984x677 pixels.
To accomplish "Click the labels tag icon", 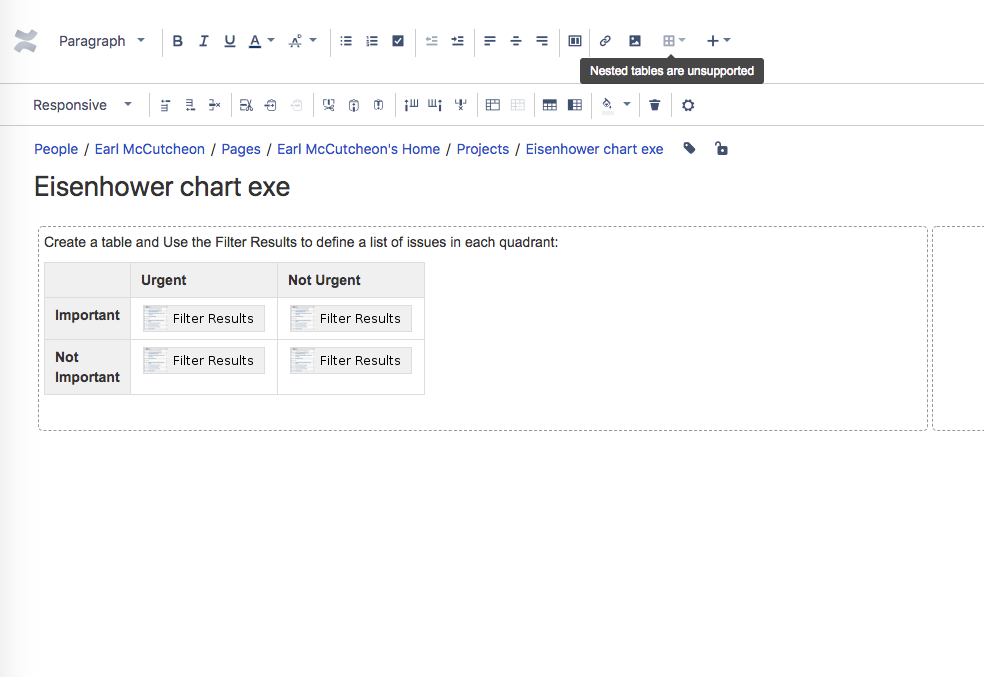I will pos(689,149).
